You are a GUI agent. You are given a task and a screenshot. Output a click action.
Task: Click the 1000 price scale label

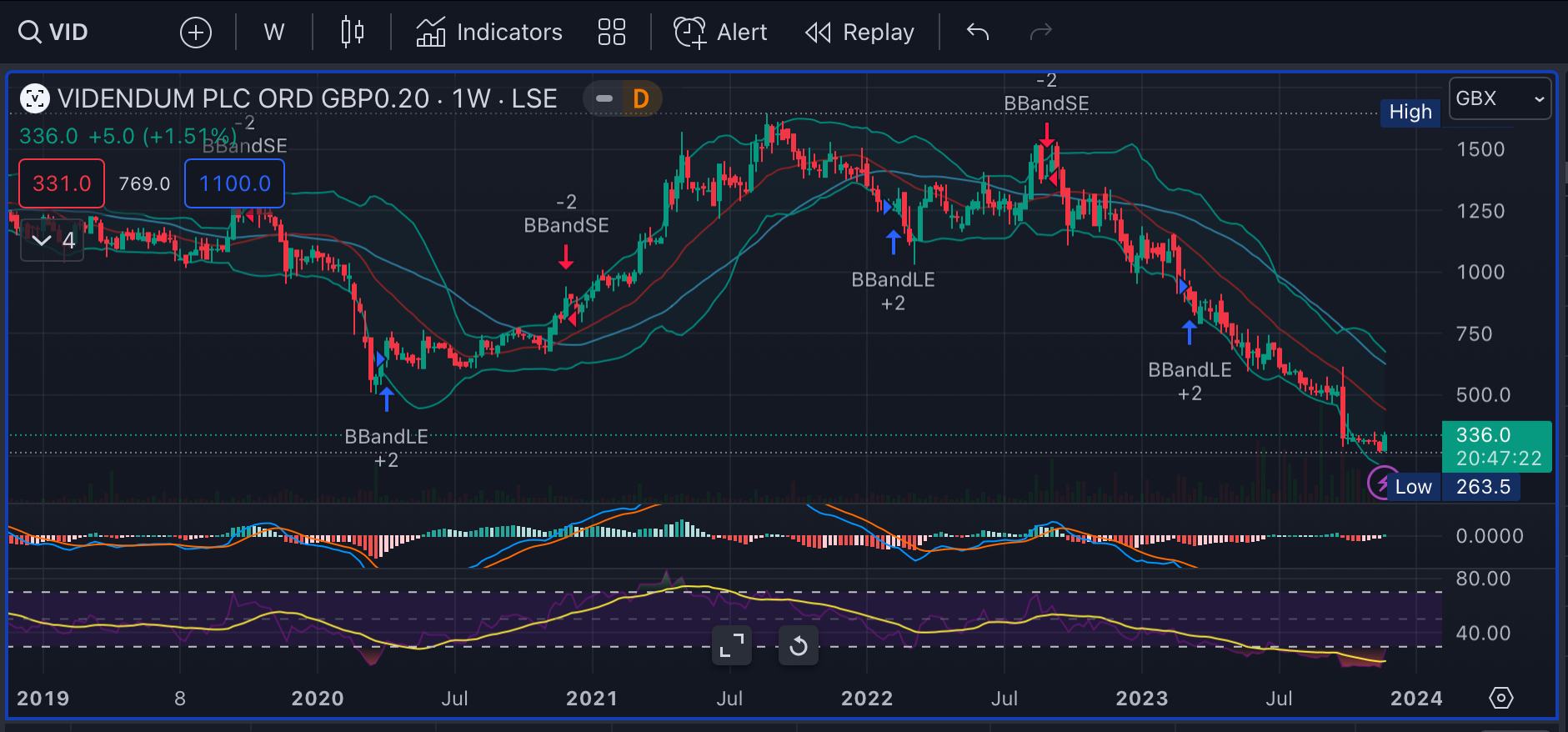pyautogui.click(x=1480, y=272)
